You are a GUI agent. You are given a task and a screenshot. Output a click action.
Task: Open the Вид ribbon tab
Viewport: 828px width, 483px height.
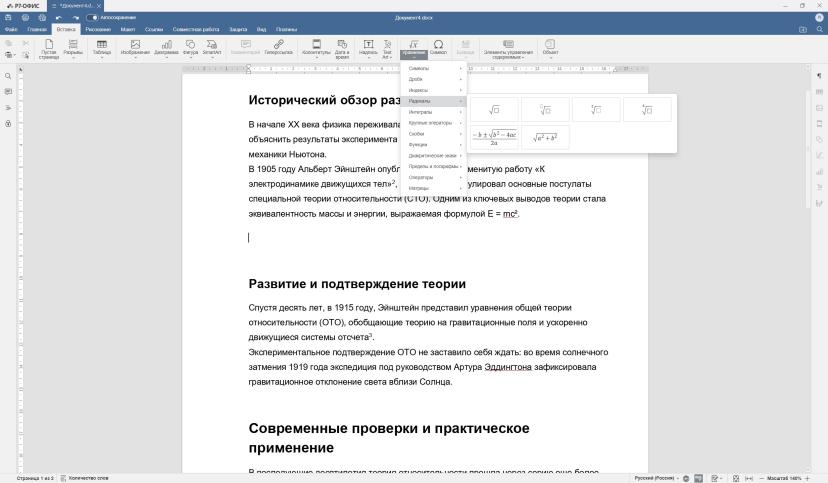[x=261, y=30]
